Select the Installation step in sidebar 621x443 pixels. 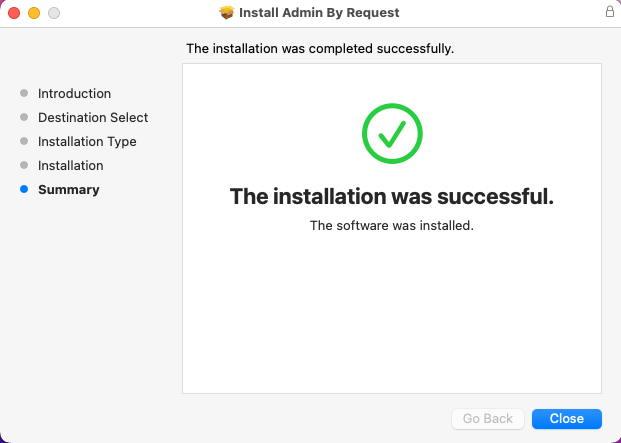tap(70, 165)
